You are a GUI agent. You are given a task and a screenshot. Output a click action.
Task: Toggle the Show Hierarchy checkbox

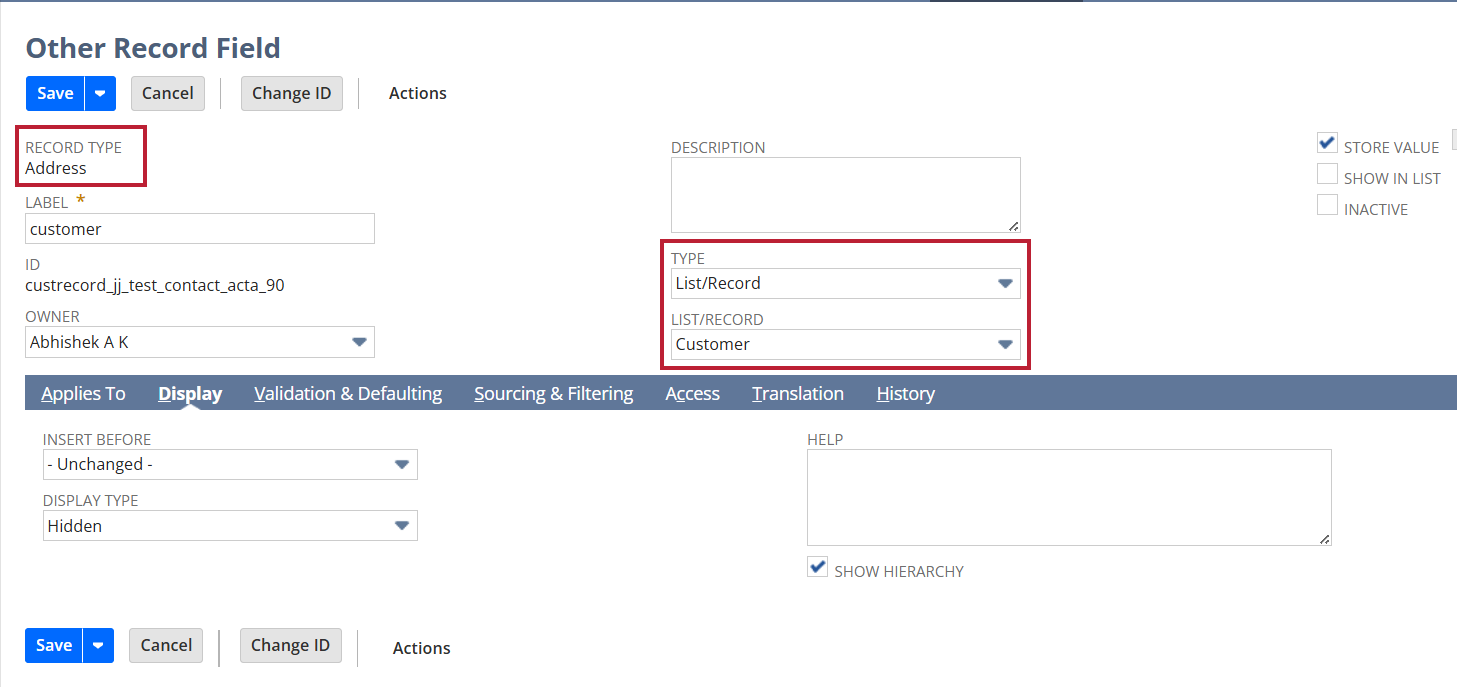(x=818, y=568)
